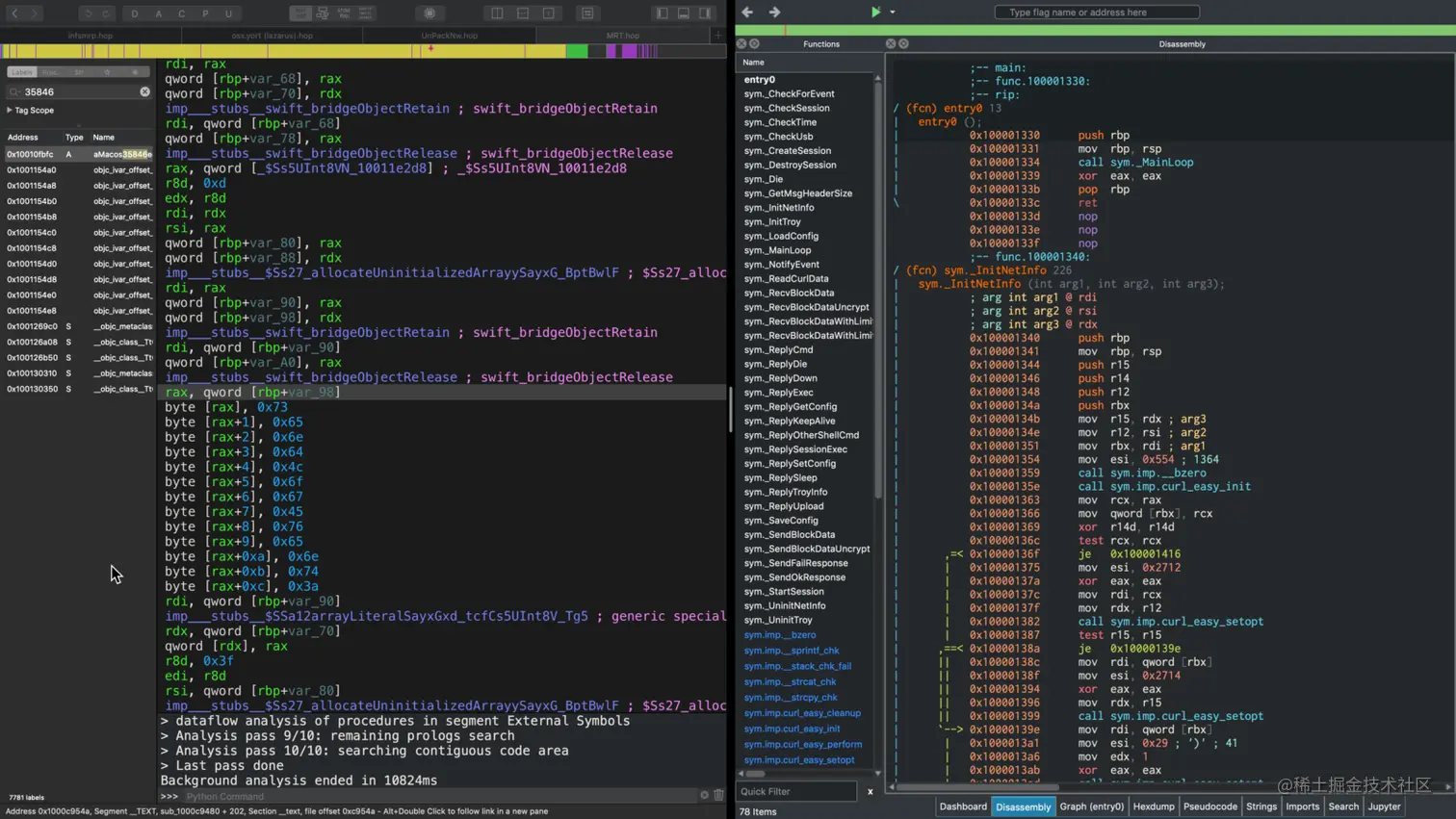Open the UnPackNw.hop tab
The image size is (1456, 819).
point(449,36)
